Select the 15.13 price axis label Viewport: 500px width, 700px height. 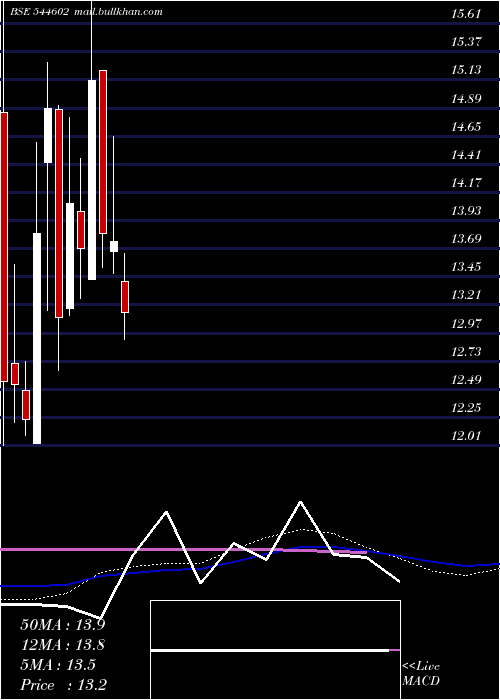466,70
